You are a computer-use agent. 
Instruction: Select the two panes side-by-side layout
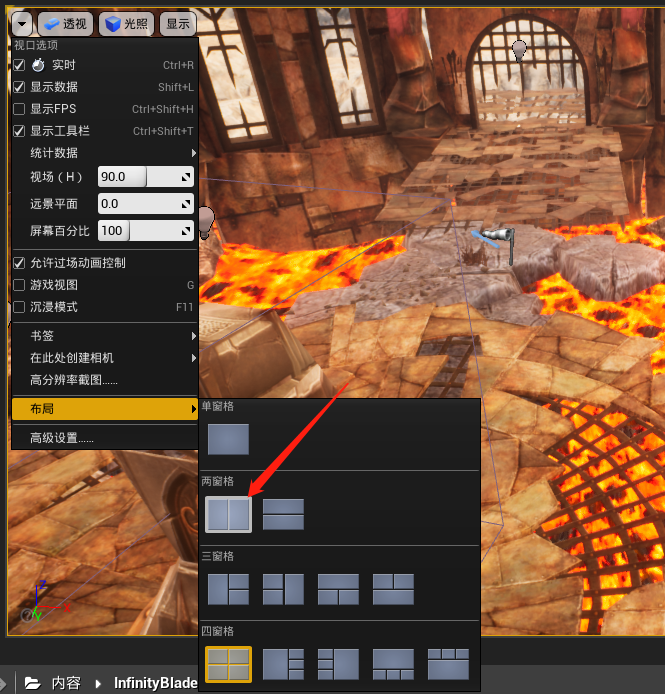[228, 514]
